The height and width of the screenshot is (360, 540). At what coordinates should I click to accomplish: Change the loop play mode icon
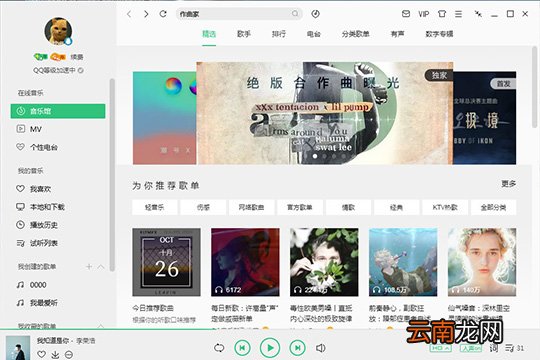click(x=219, y=348)
